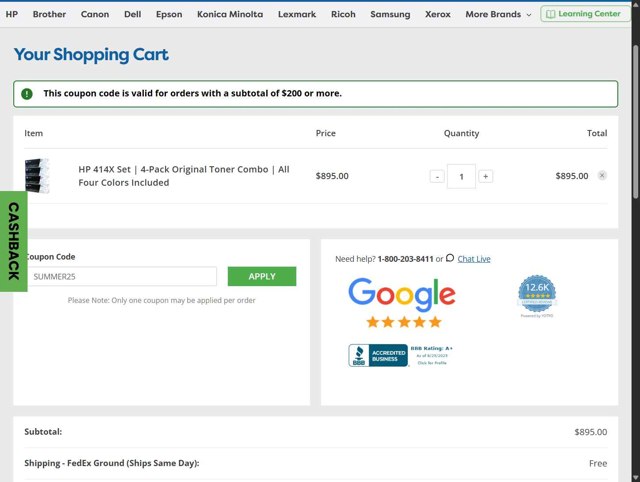
Task: Open the Canon brand menu item
Action: click(x=95, y=14)
